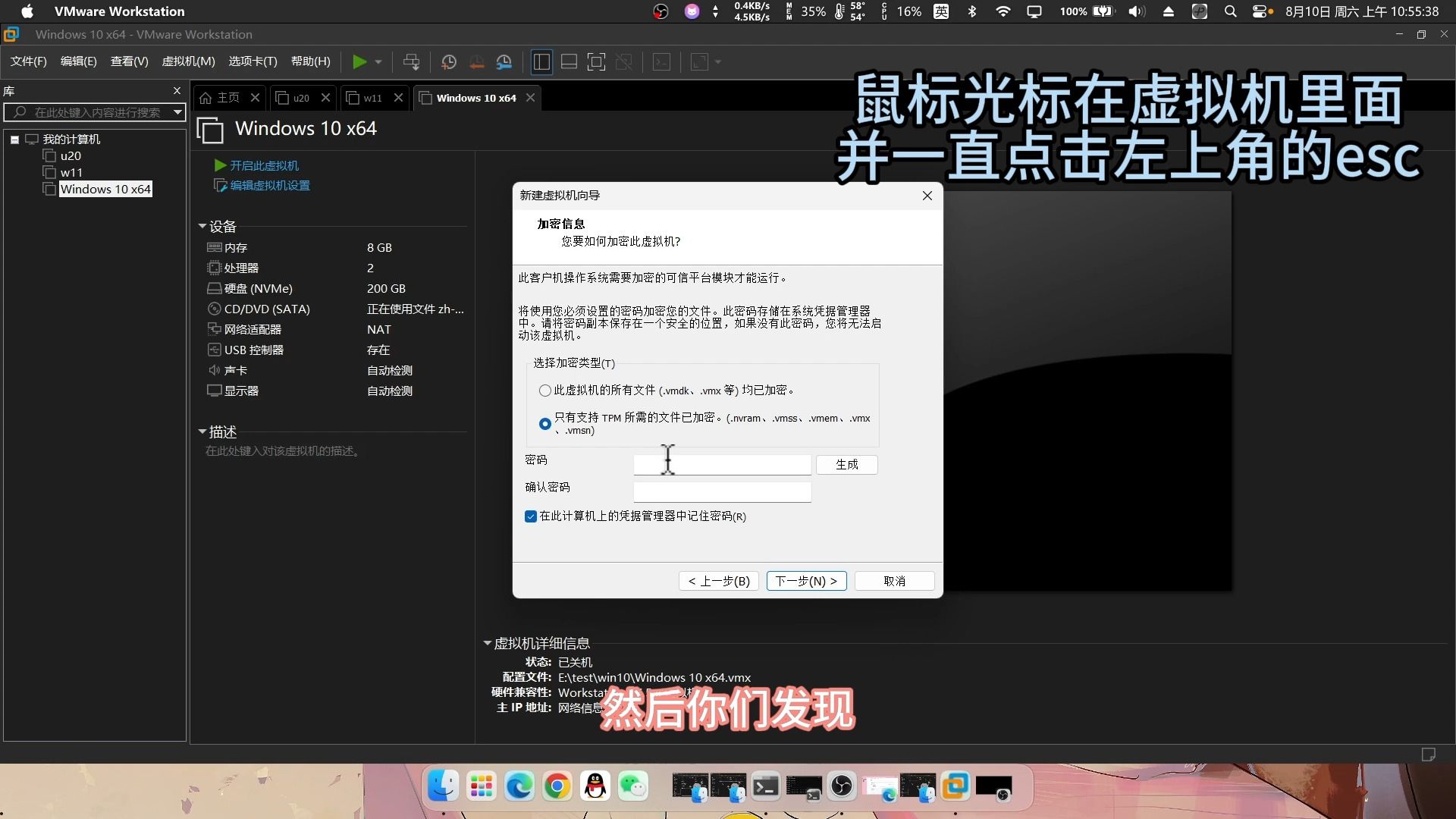Screen dimensions: 1456x819
Task: Open the power options dropdown arrow
Action: pos(378,62)
